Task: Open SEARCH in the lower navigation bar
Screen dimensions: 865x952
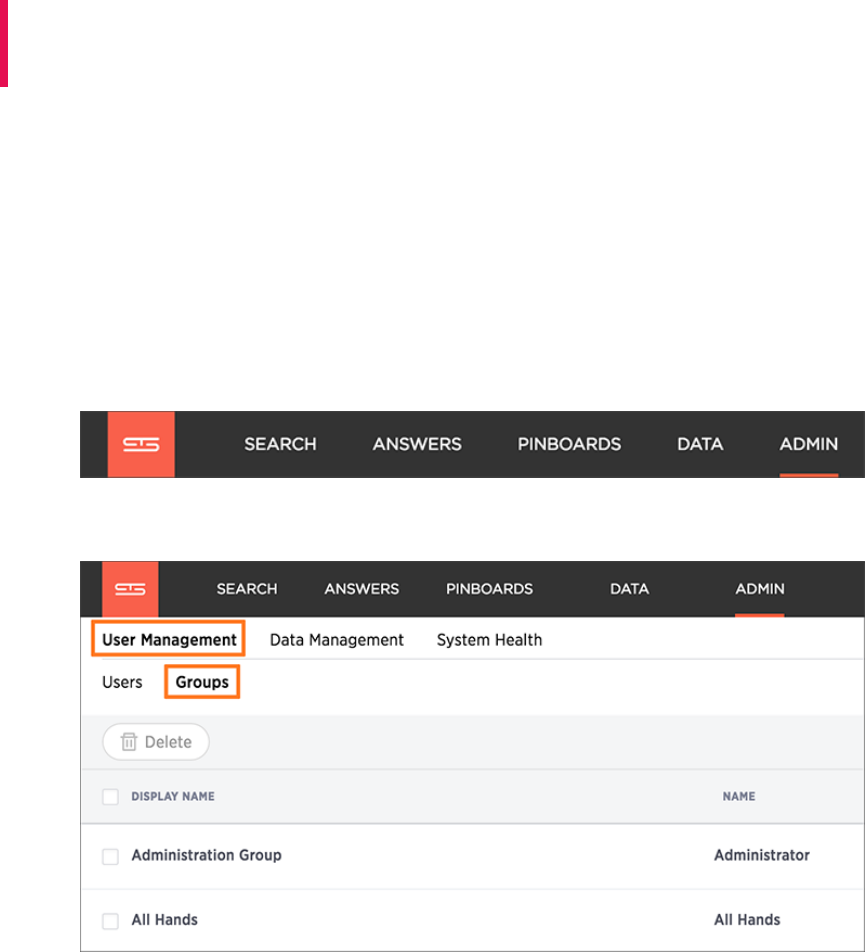Action: pos(247,589)
